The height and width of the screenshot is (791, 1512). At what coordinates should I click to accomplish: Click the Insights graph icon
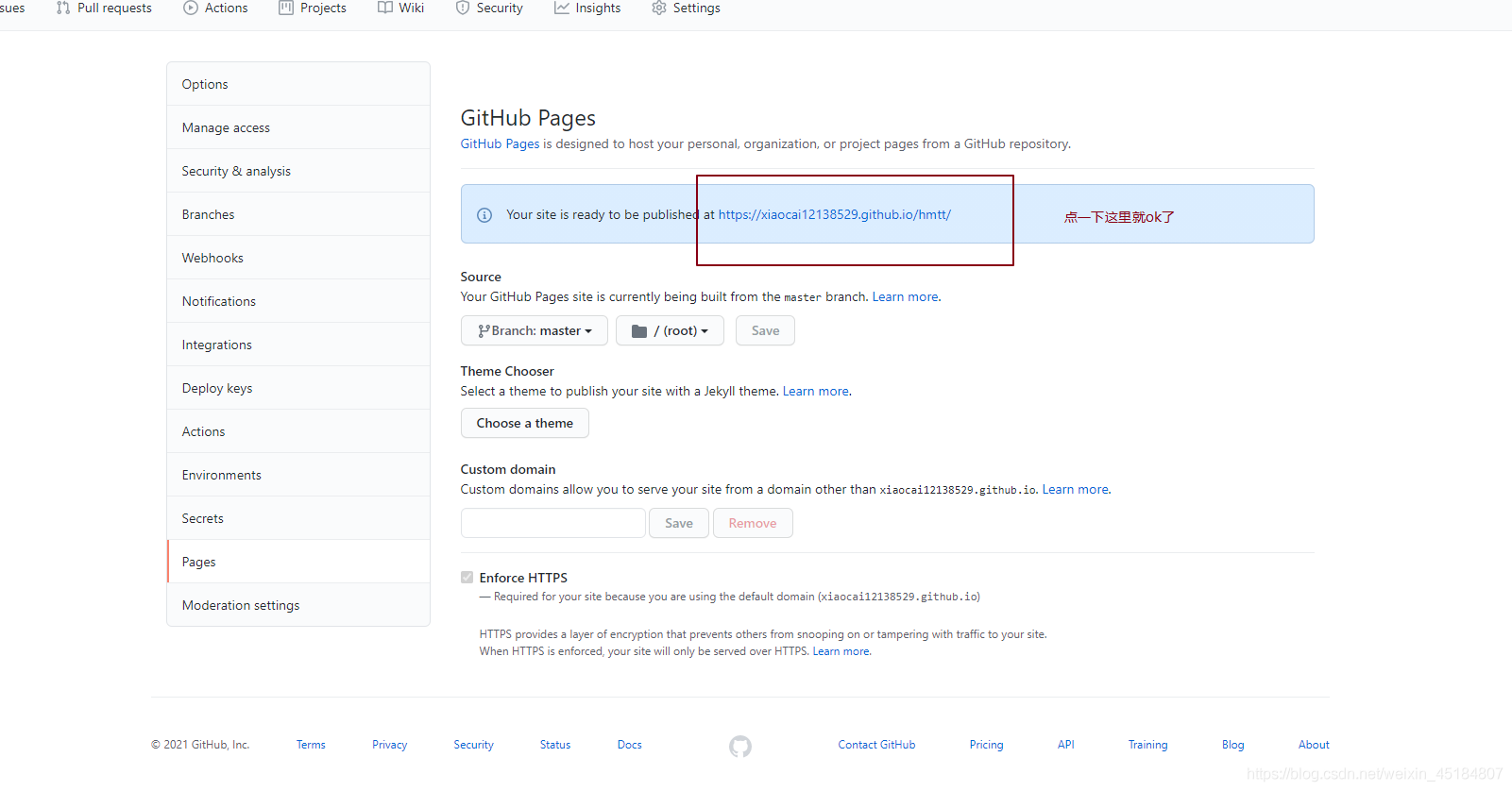pyautogui.click(x=562, y=8)
